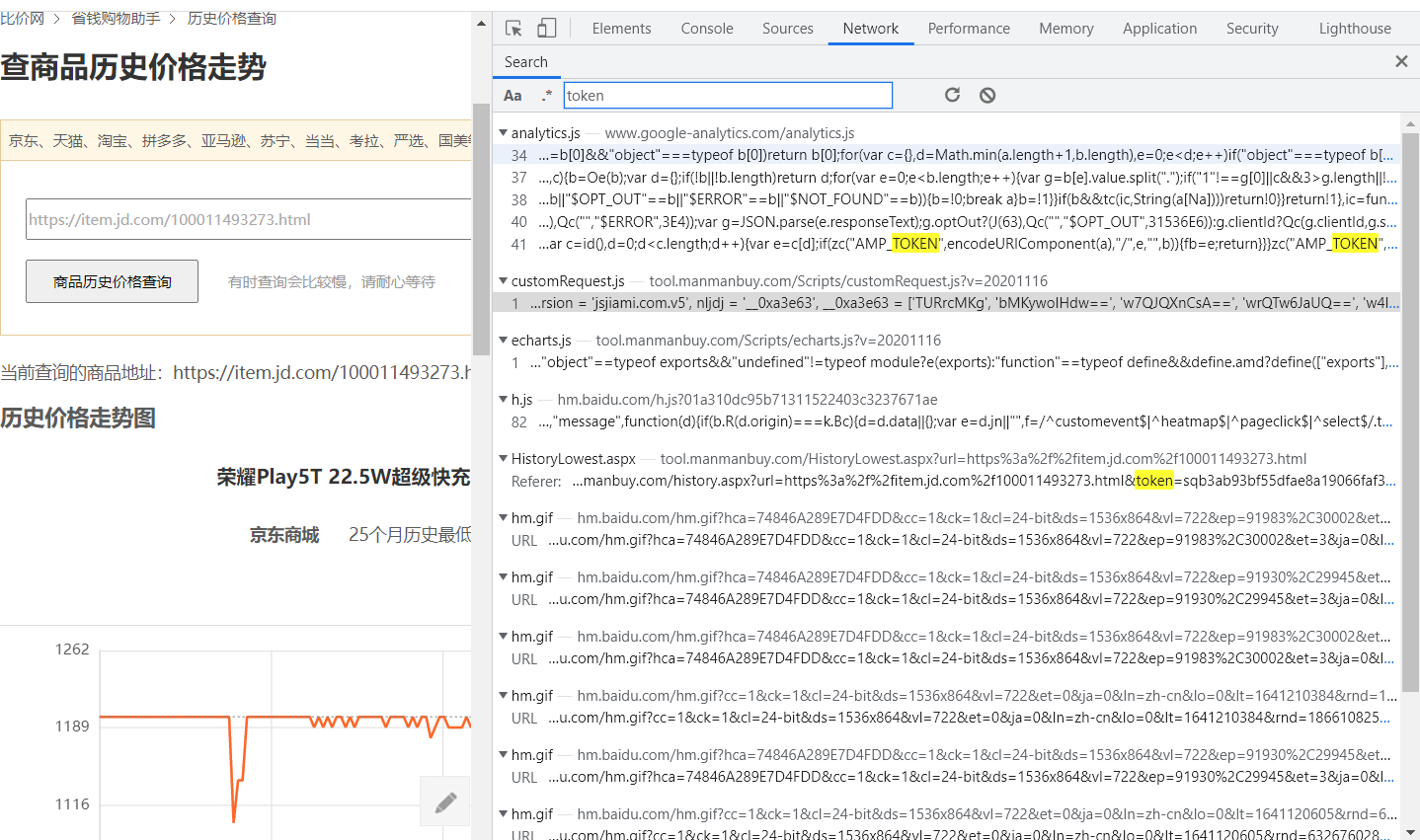Open the Console tab
Screen dimensions: 1420x840
[x=707, y=29]
